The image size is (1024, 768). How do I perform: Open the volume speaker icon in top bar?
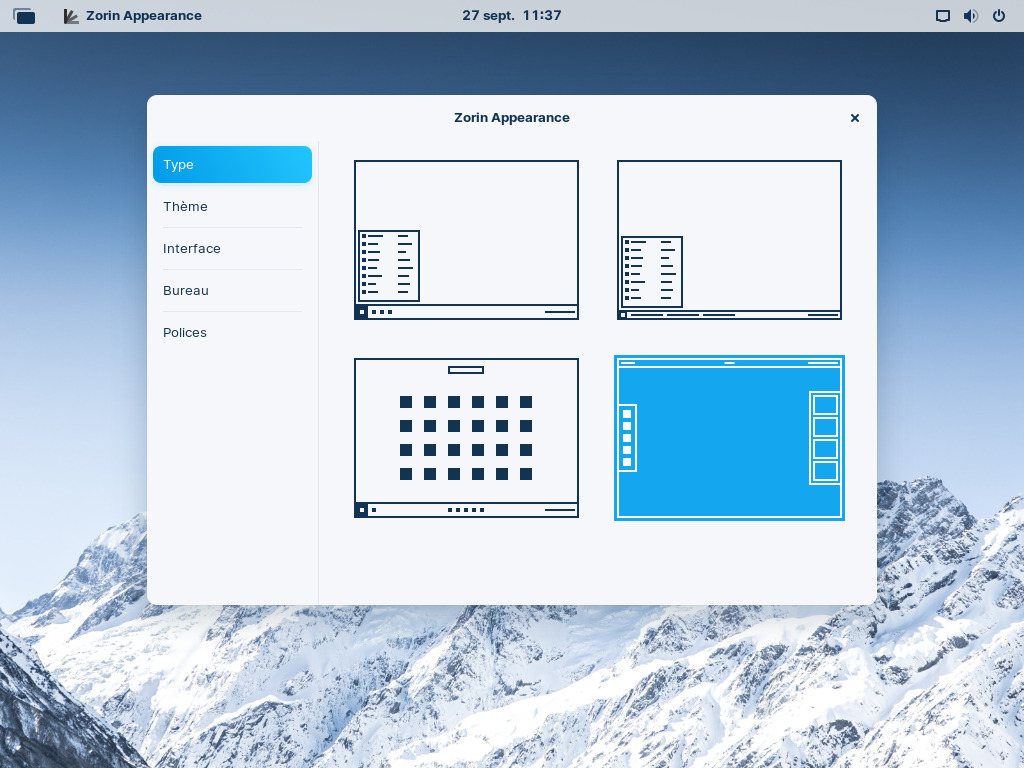point(971,16)
